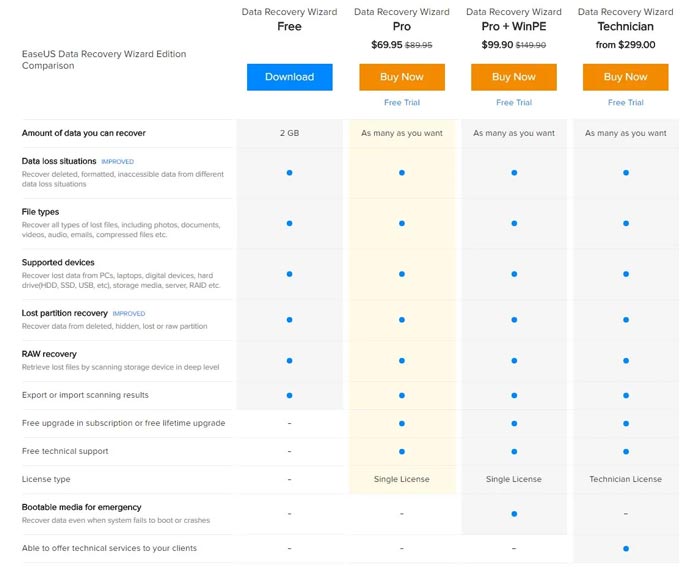The image size is (700, 567).
Task: Click the Technician edition column heading
Action: point(626,27)
